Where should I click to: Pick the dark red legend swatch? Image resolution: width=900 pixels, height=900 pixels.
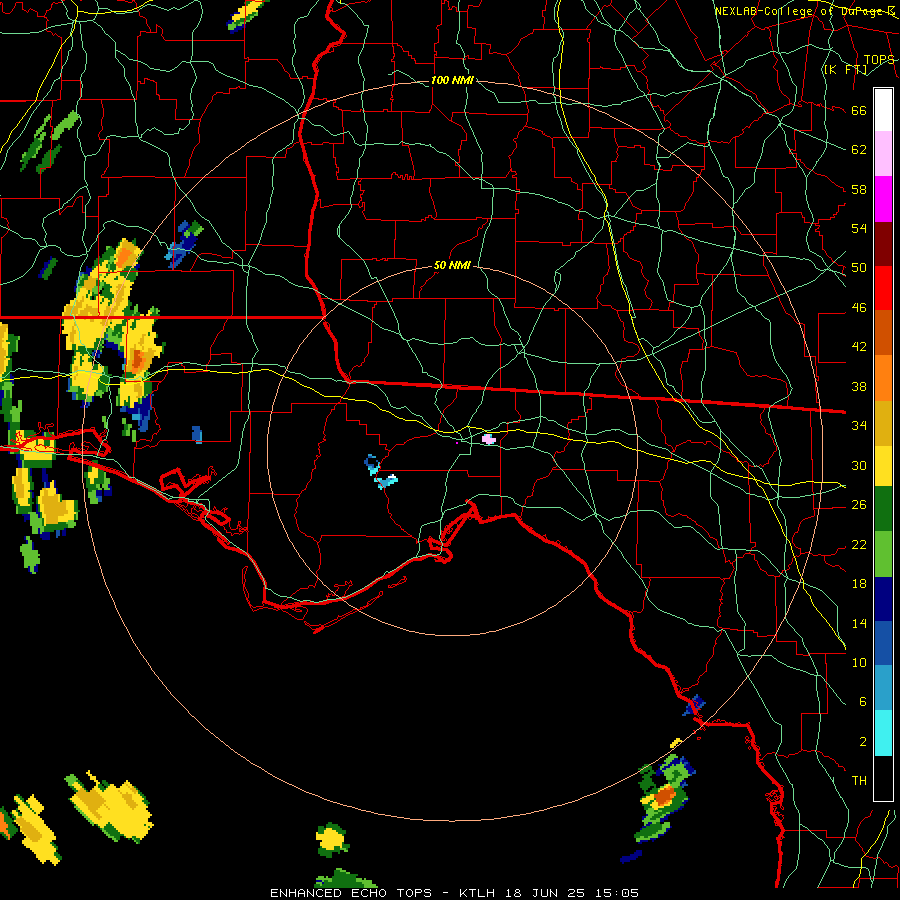[x=883, y=243]
